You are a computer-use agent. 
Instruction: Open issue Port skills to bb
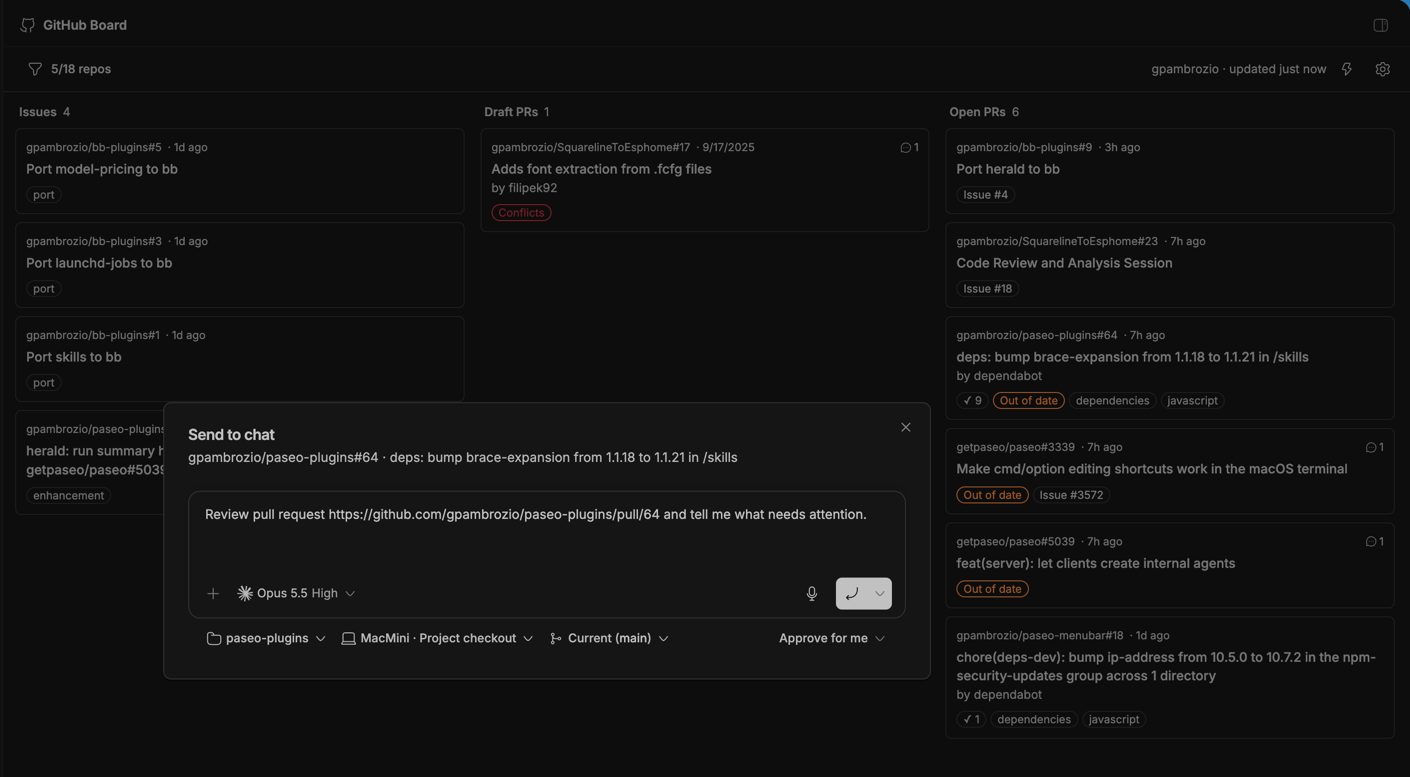click(239, 359)
